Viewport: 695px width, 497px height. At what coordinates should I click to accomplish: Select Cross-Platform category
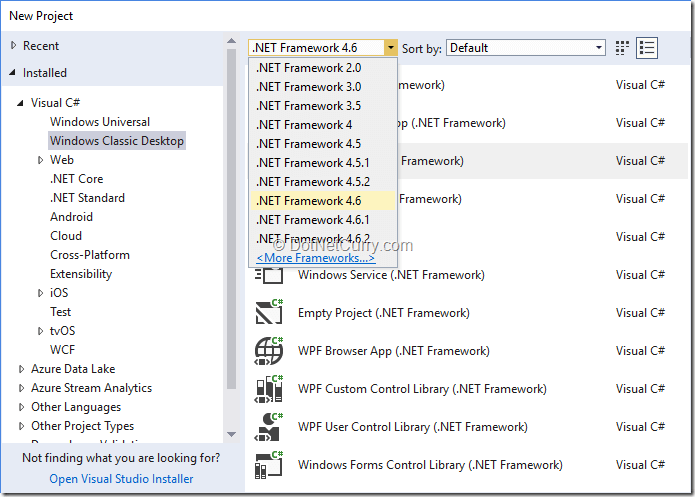coord(90,255)
